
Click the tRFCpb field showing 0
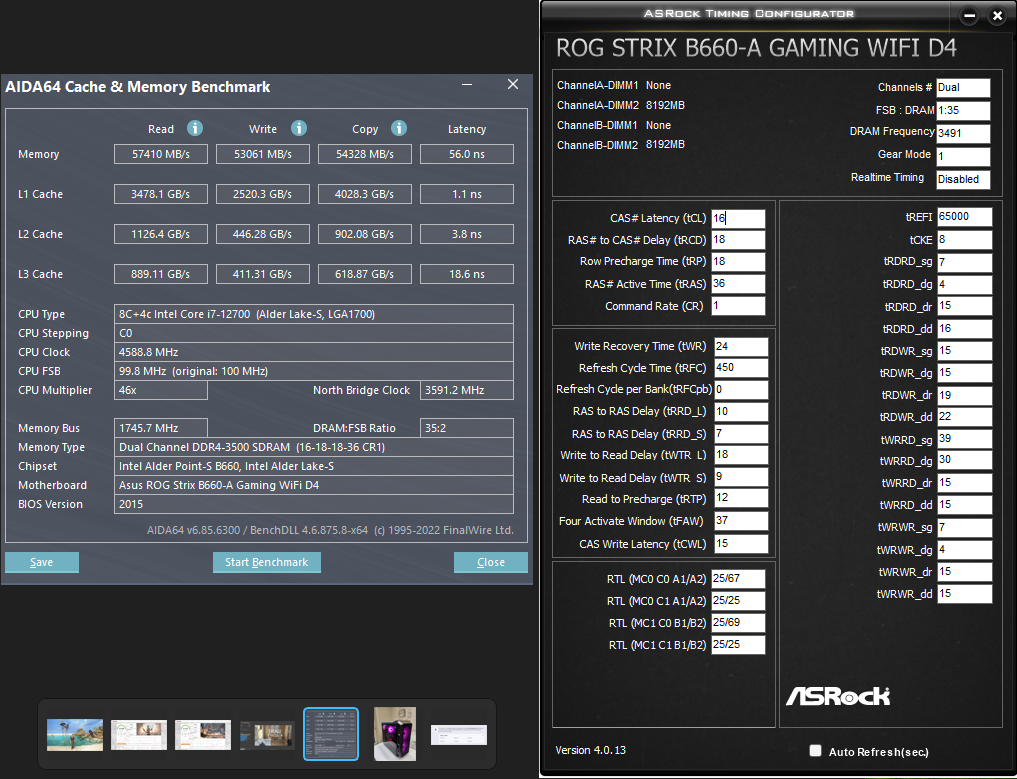click(741, 390)
